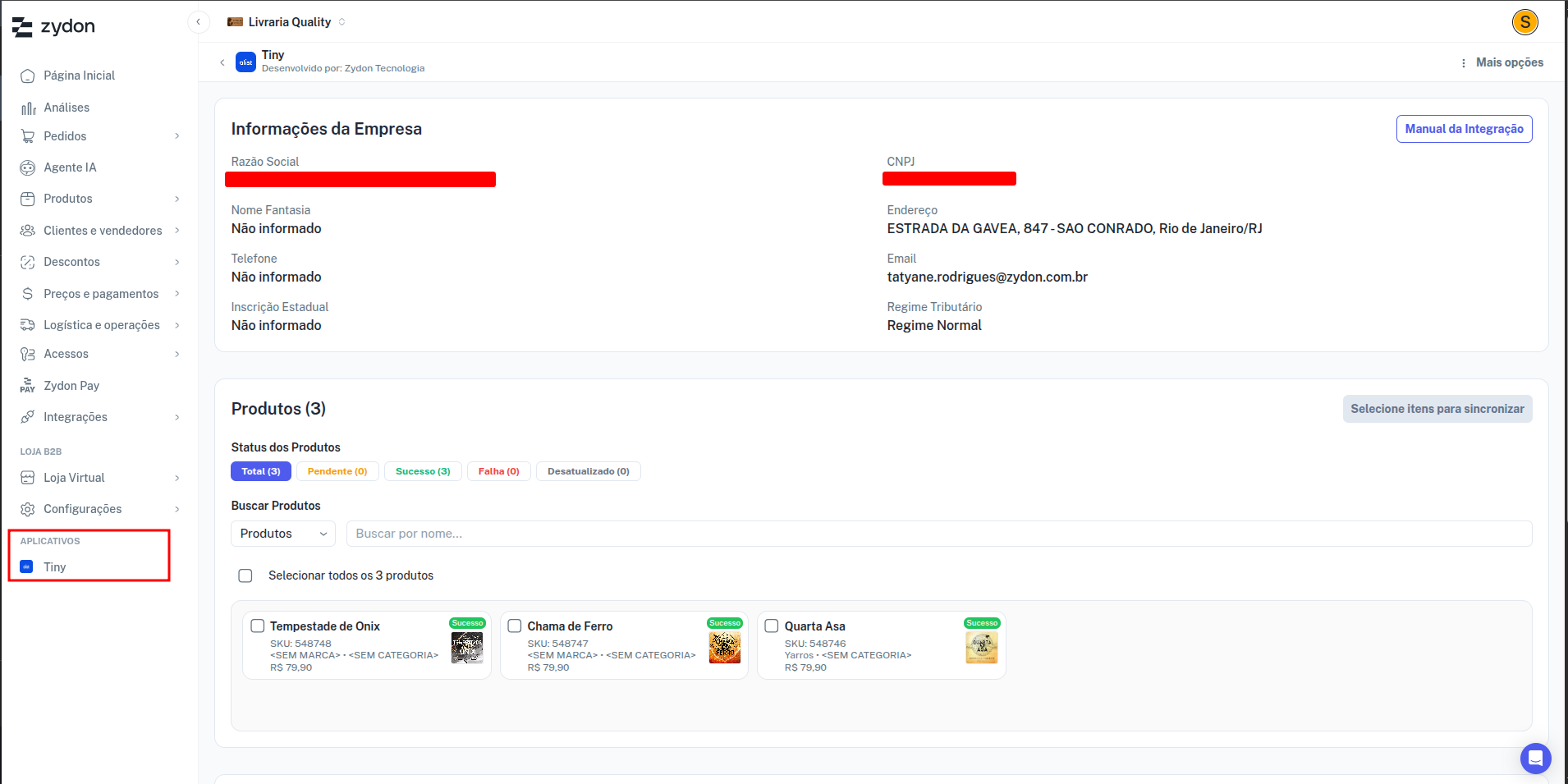Go back using the arrow beside Tiny

tap(222, 62)
